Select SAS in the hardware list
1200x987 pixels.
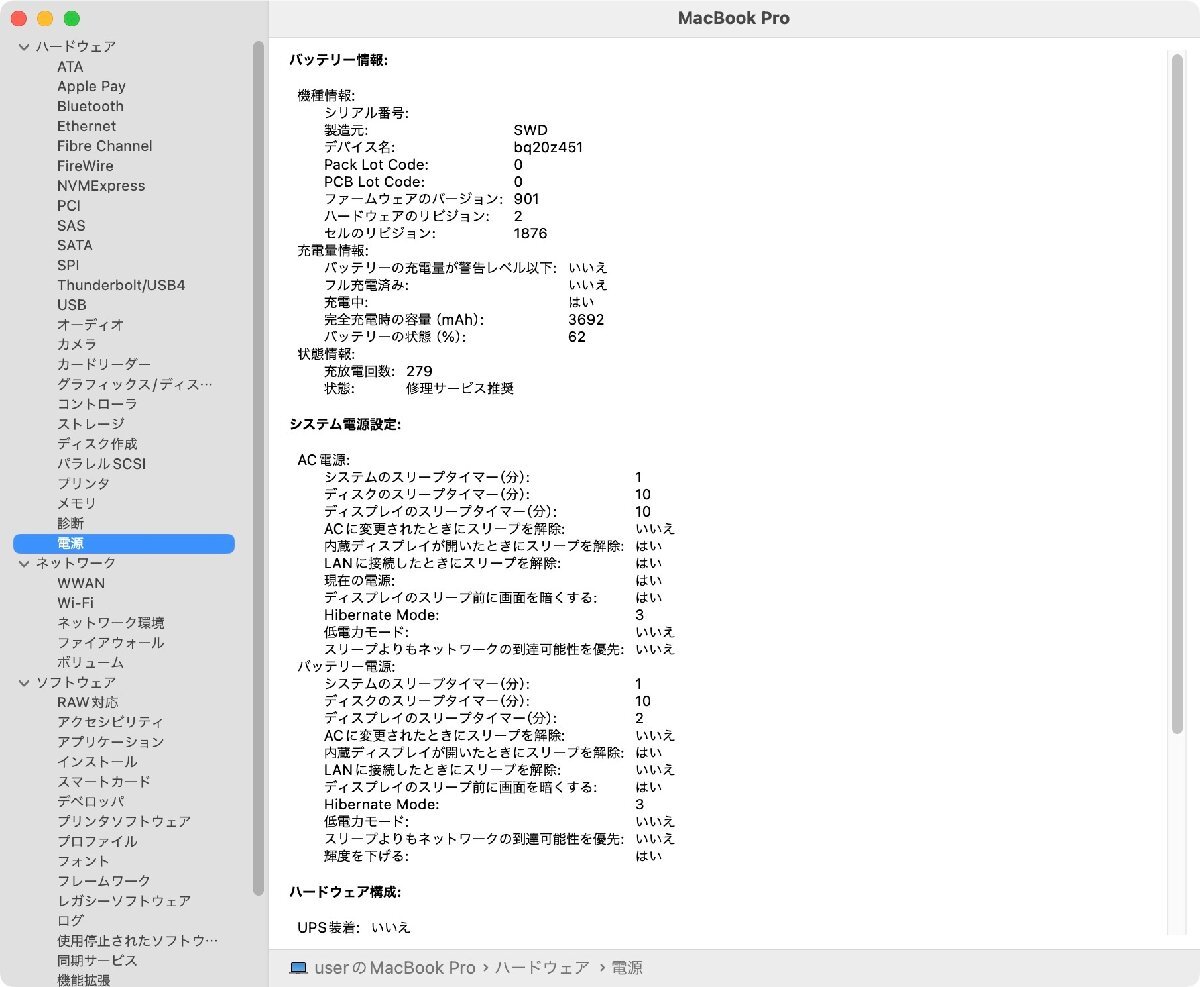tap(71, 226)
